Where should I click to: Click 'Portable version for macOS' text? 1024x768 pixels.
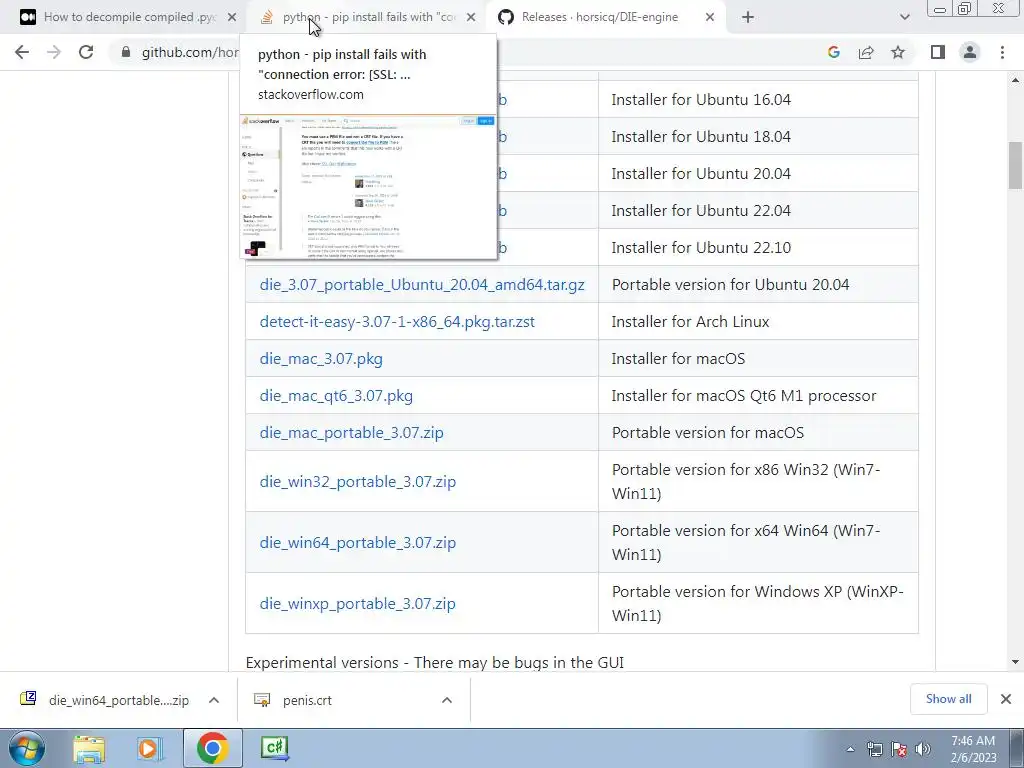(707, 433)
